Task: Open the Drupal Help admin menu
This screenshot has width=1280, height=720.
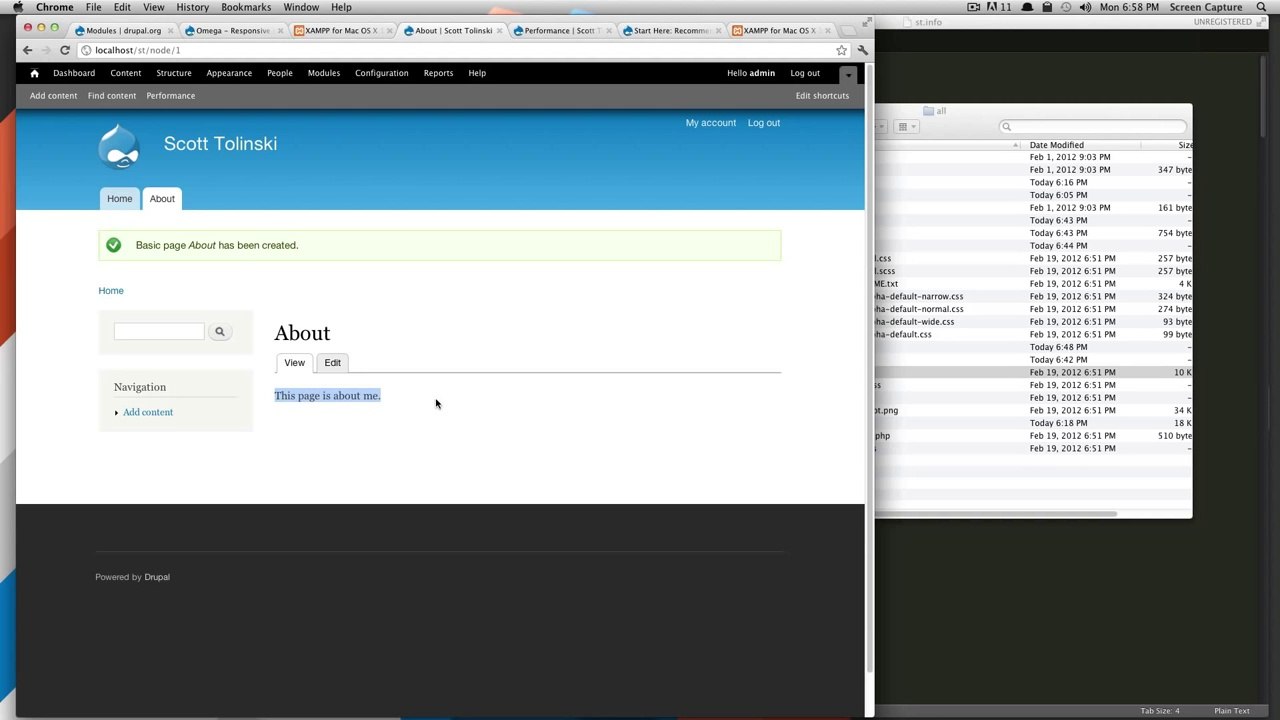Action: click(x=477, y=73)
